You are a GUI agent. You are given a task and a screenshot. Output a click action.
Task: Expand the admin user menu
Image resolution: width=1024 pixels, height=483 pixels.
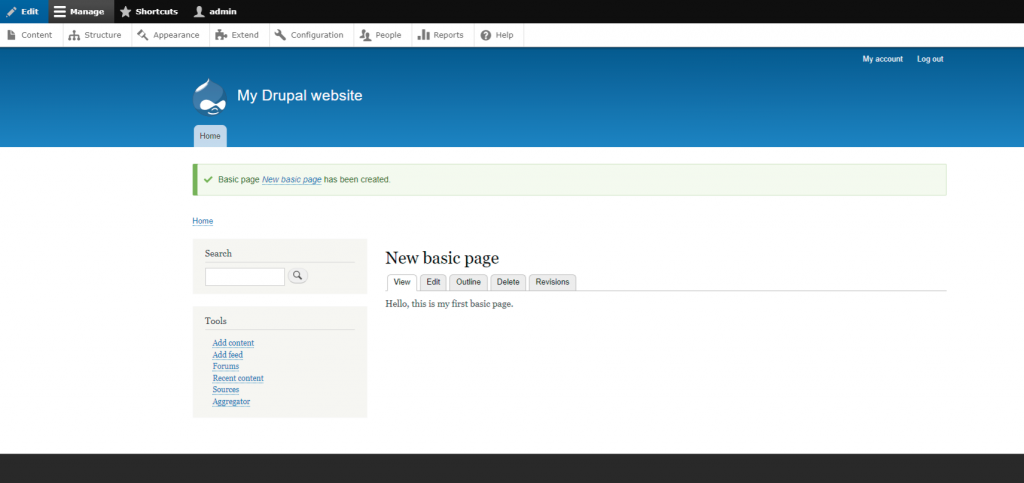(215, 11)
